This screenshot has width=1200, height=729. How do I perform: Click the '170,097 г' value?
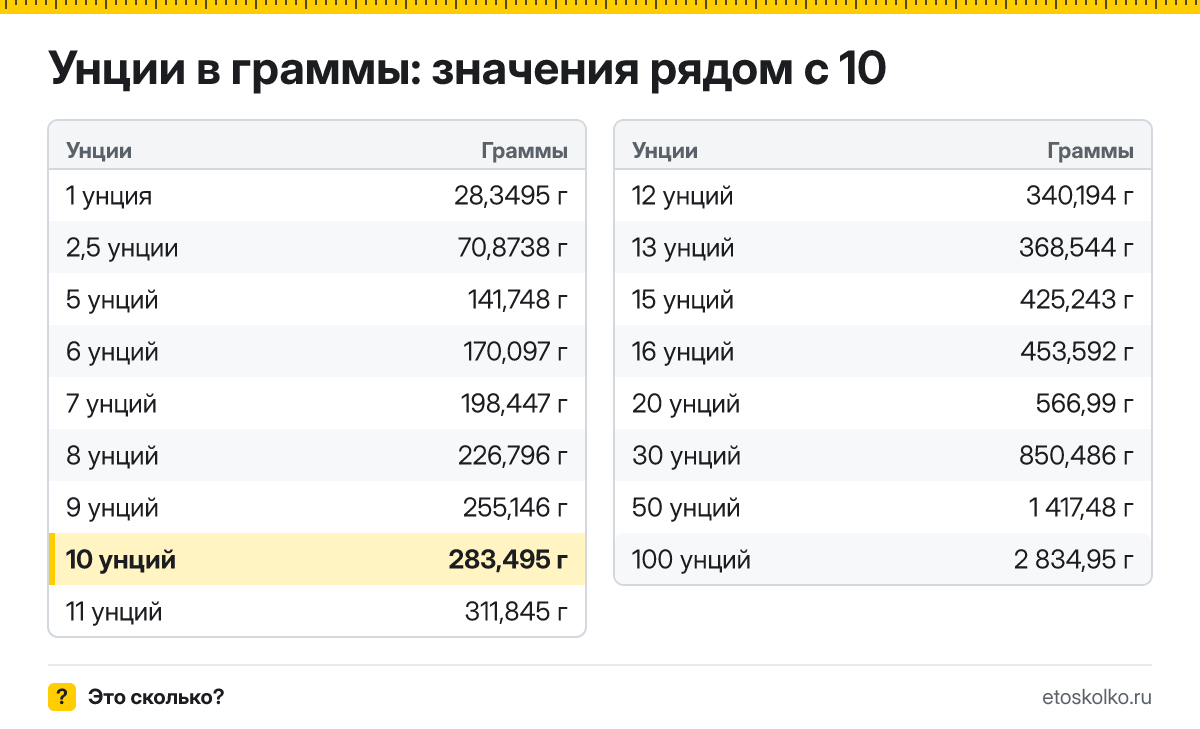tap(516, 351)
